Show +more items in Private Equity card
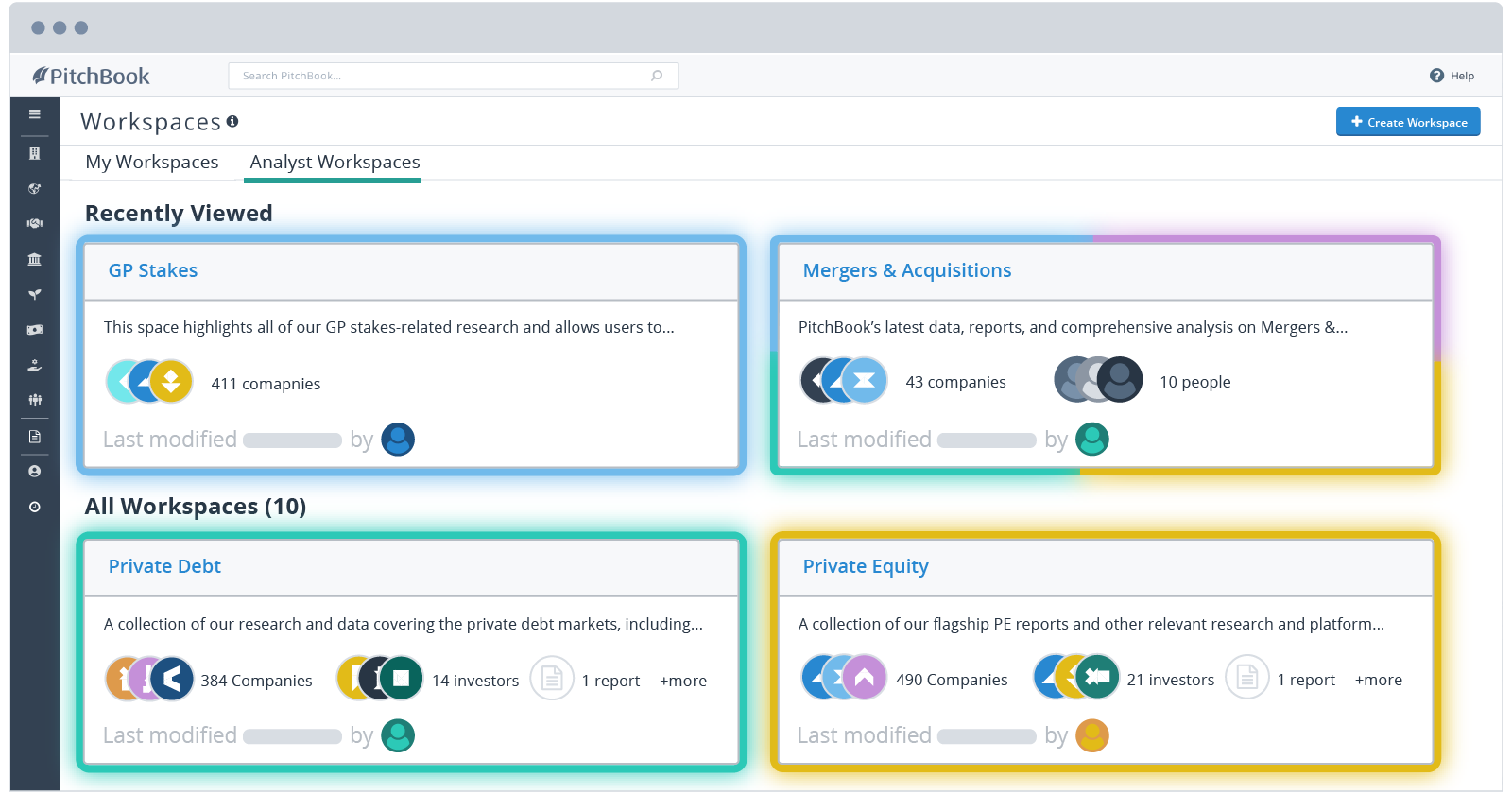 1379,680
